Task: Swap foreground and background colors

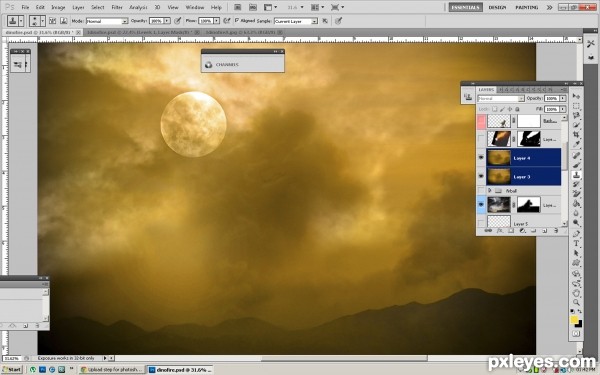Action: 580,311
